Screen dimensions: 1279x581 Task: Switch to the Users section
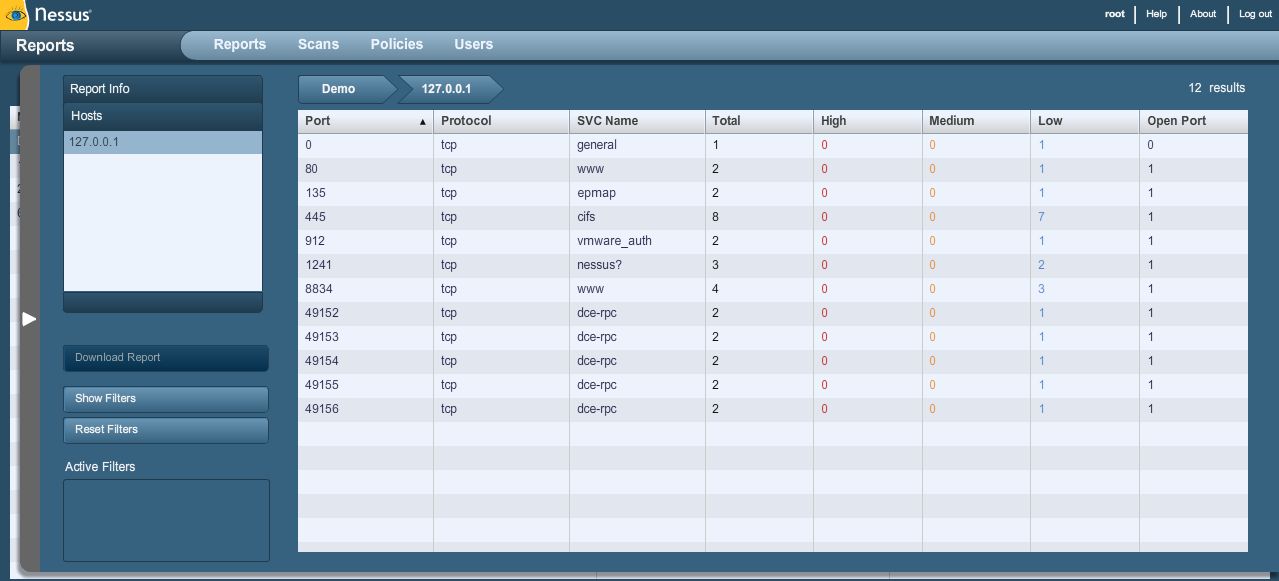pos(473,44)
